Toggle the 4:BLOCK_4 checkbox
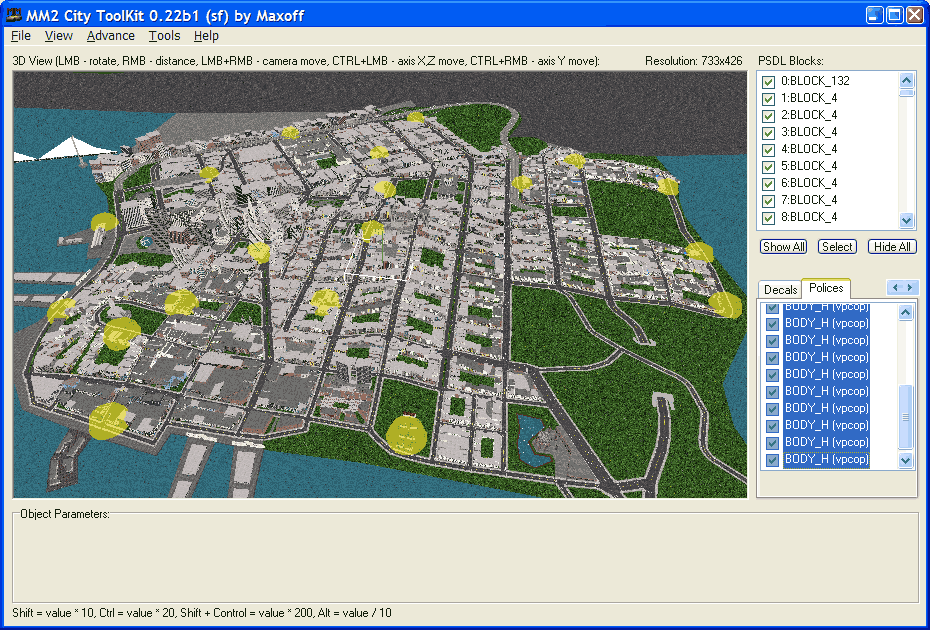Image resolution: width=930 pixels, height=630 pixels. click(x=769, y=149)
